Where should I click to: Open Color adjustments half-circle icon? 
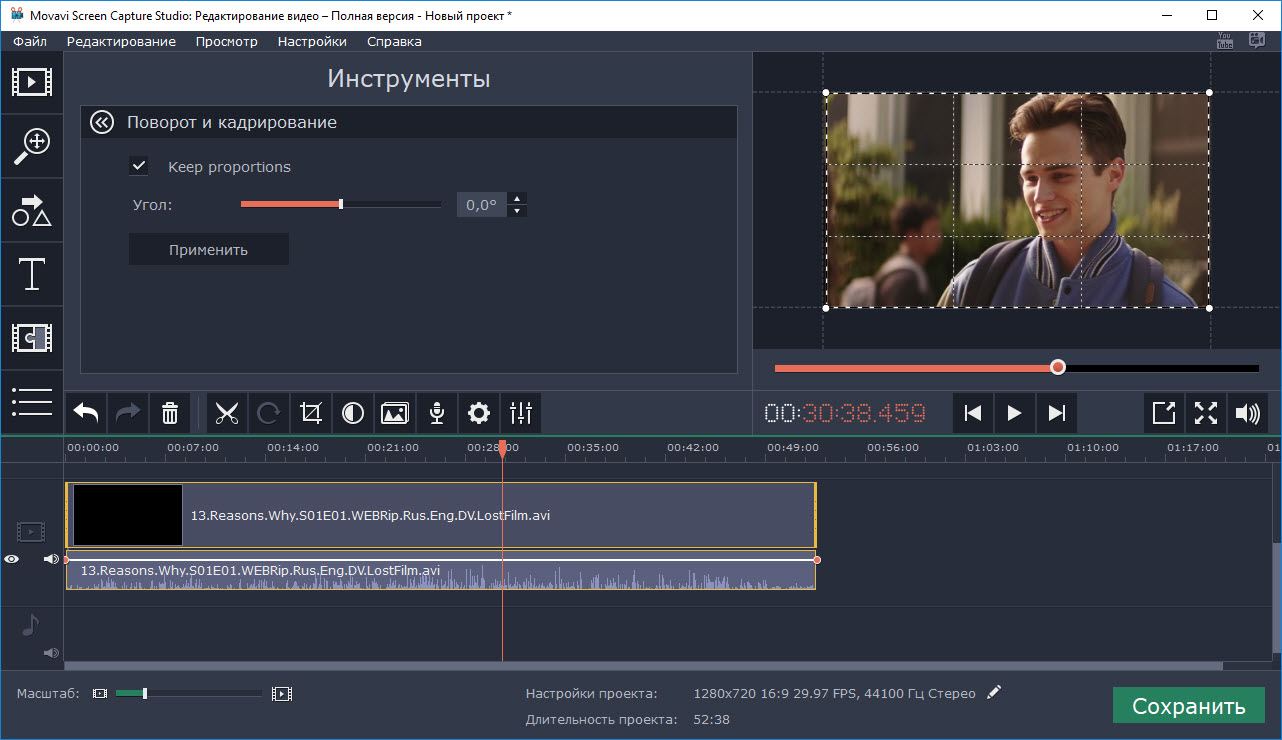pyautogui.click(x=353, y=413)
